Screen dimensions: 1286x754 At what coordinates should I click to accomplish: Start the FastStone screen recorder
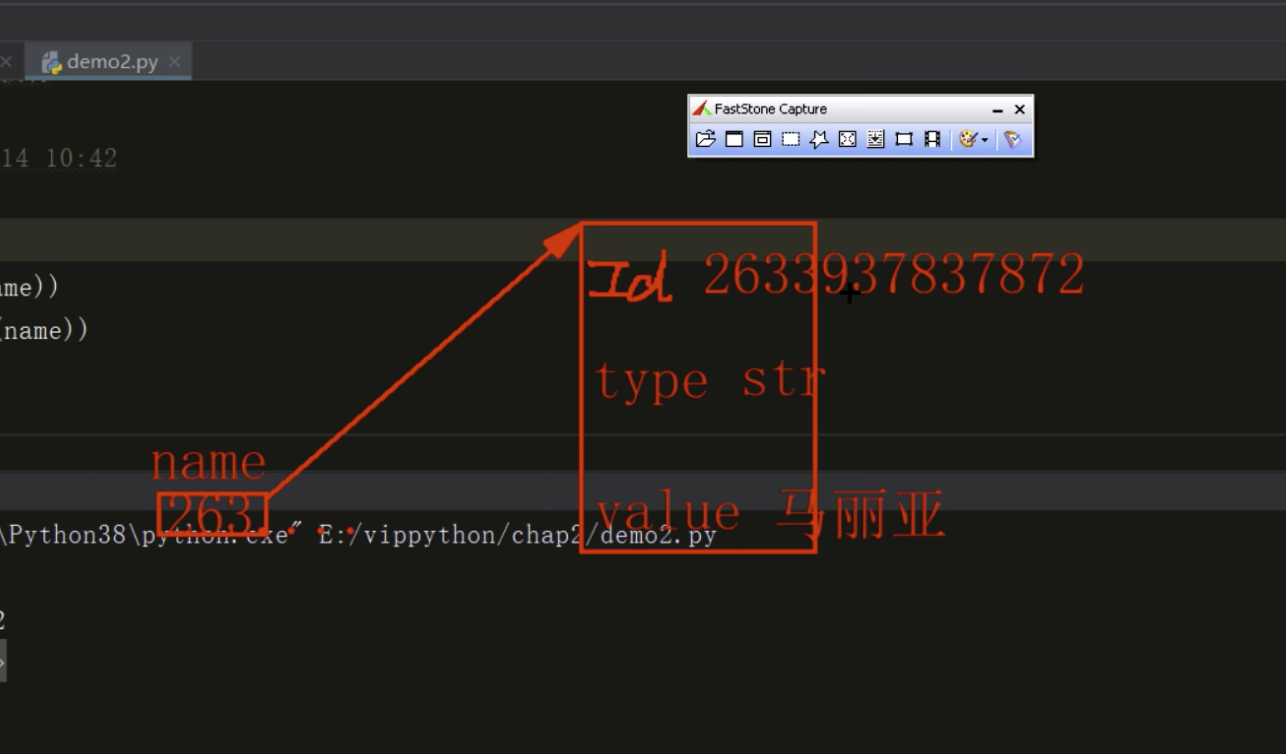pos(933,139)
